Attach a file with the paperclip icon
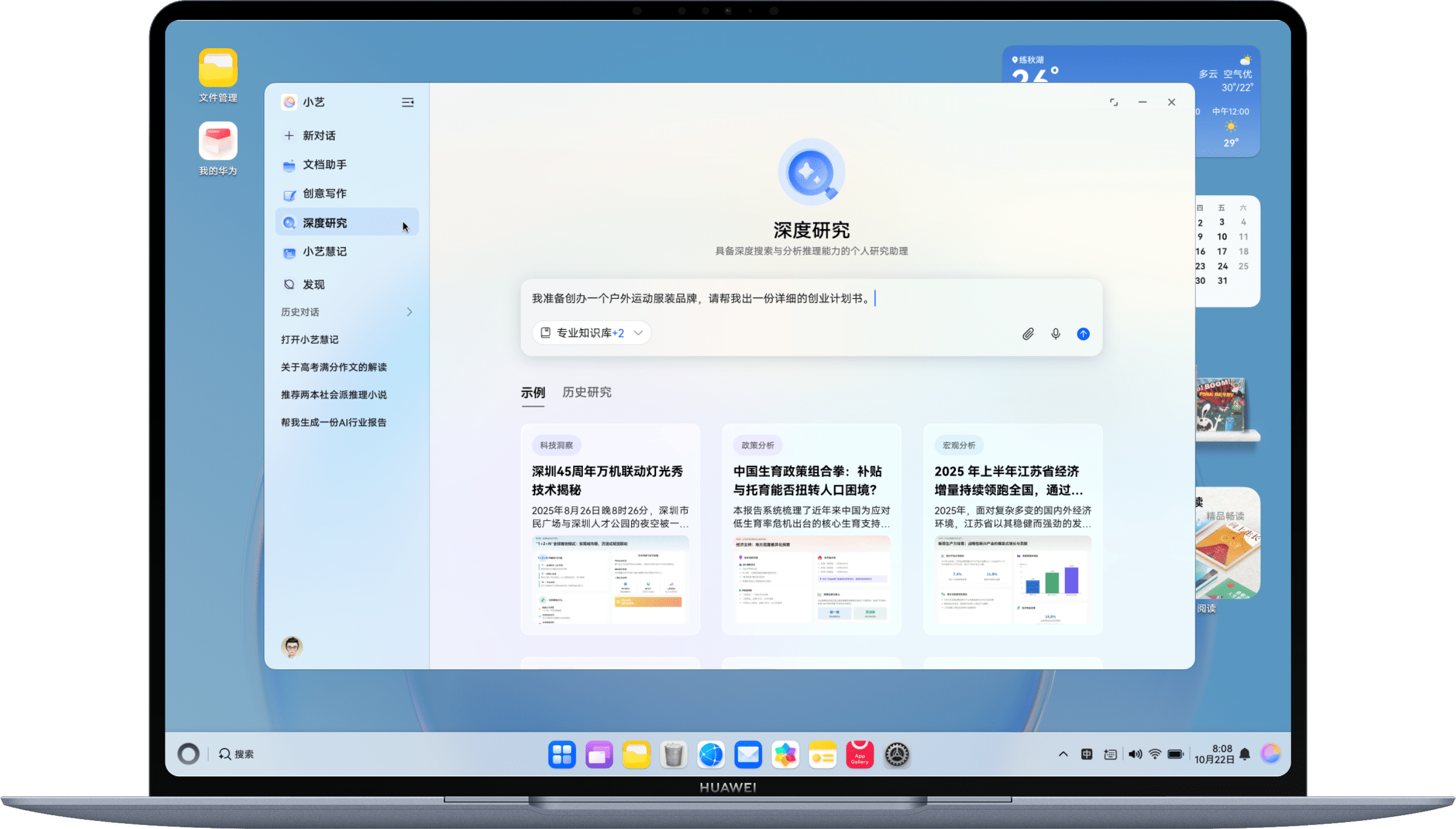The width and height of the screenshot is (1456, 829). coord(1028,334)
